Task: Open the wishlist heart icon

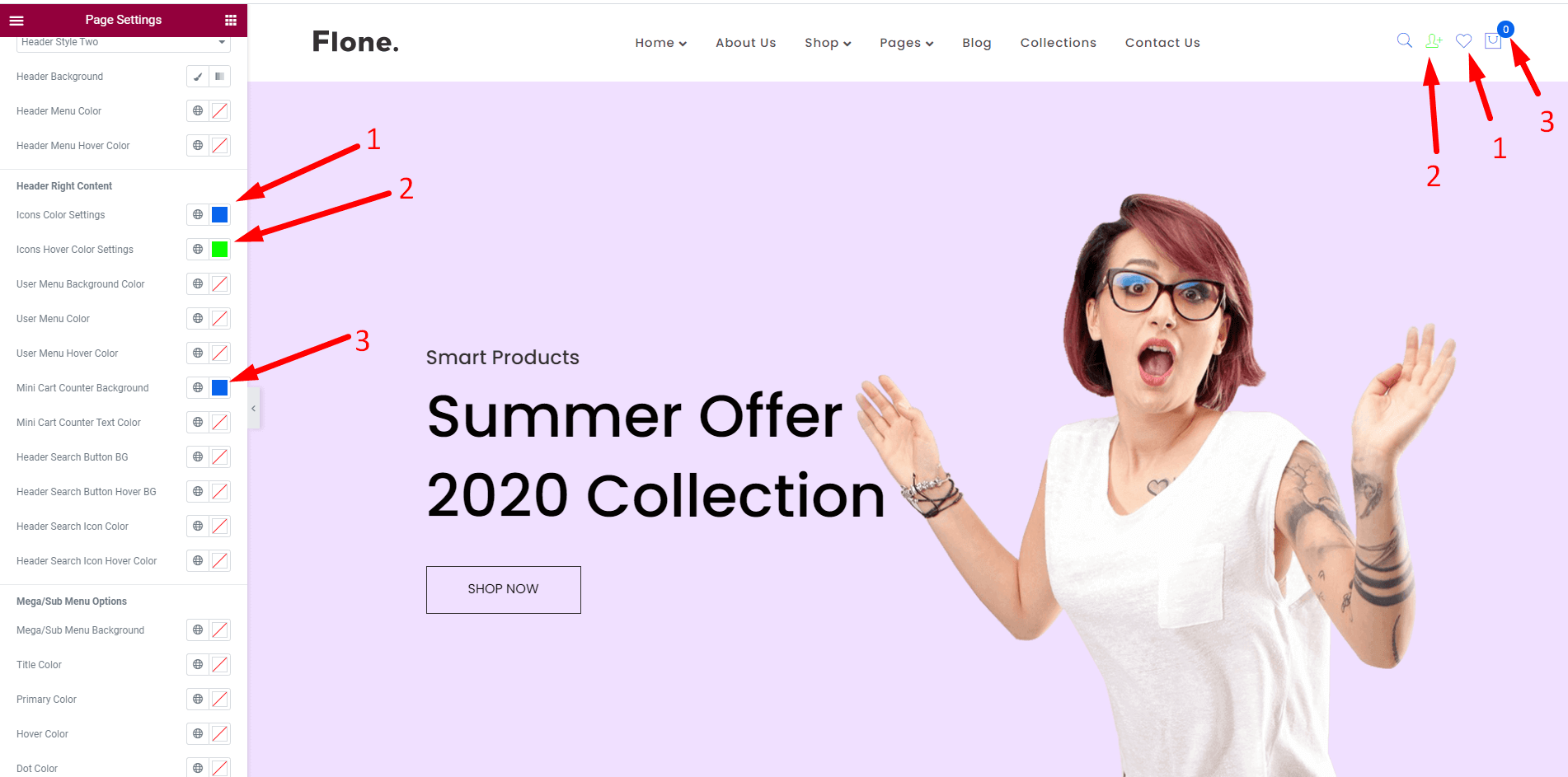Action: [1463, 40]
